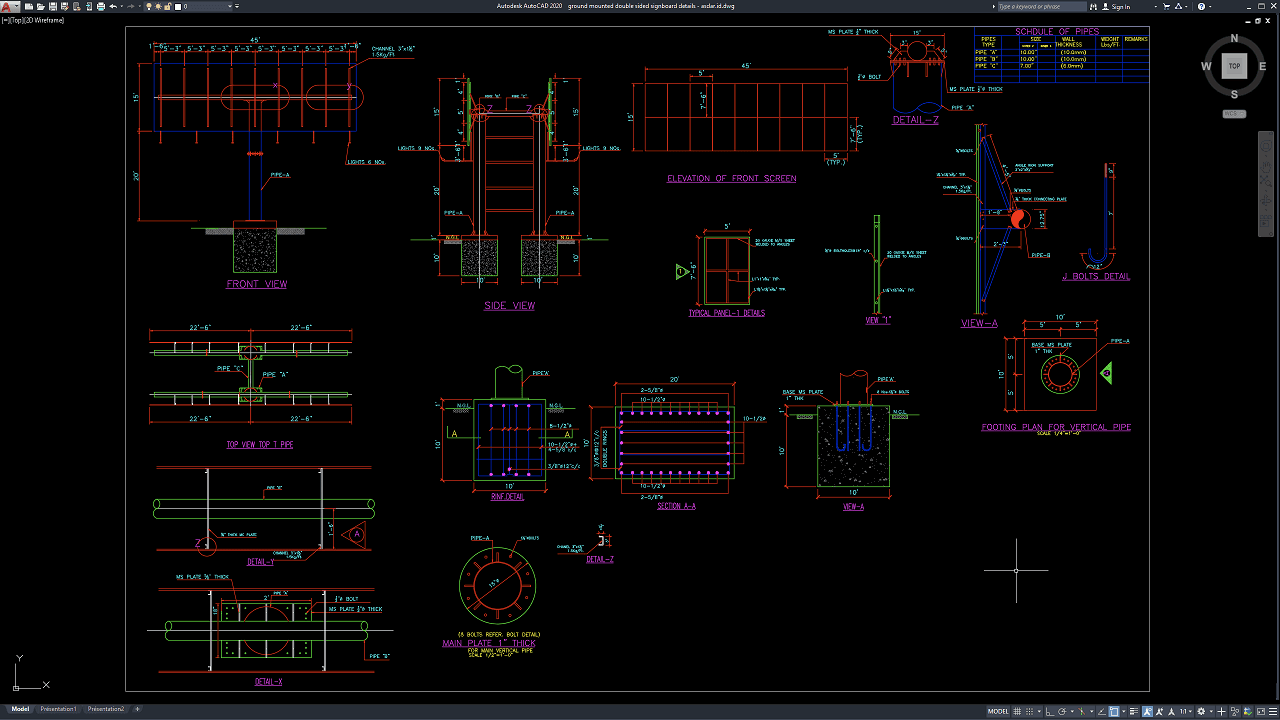Click the clean screen icon
Image resolution: width=1280 pixels, height=720 pixels.
point(1261,711)
